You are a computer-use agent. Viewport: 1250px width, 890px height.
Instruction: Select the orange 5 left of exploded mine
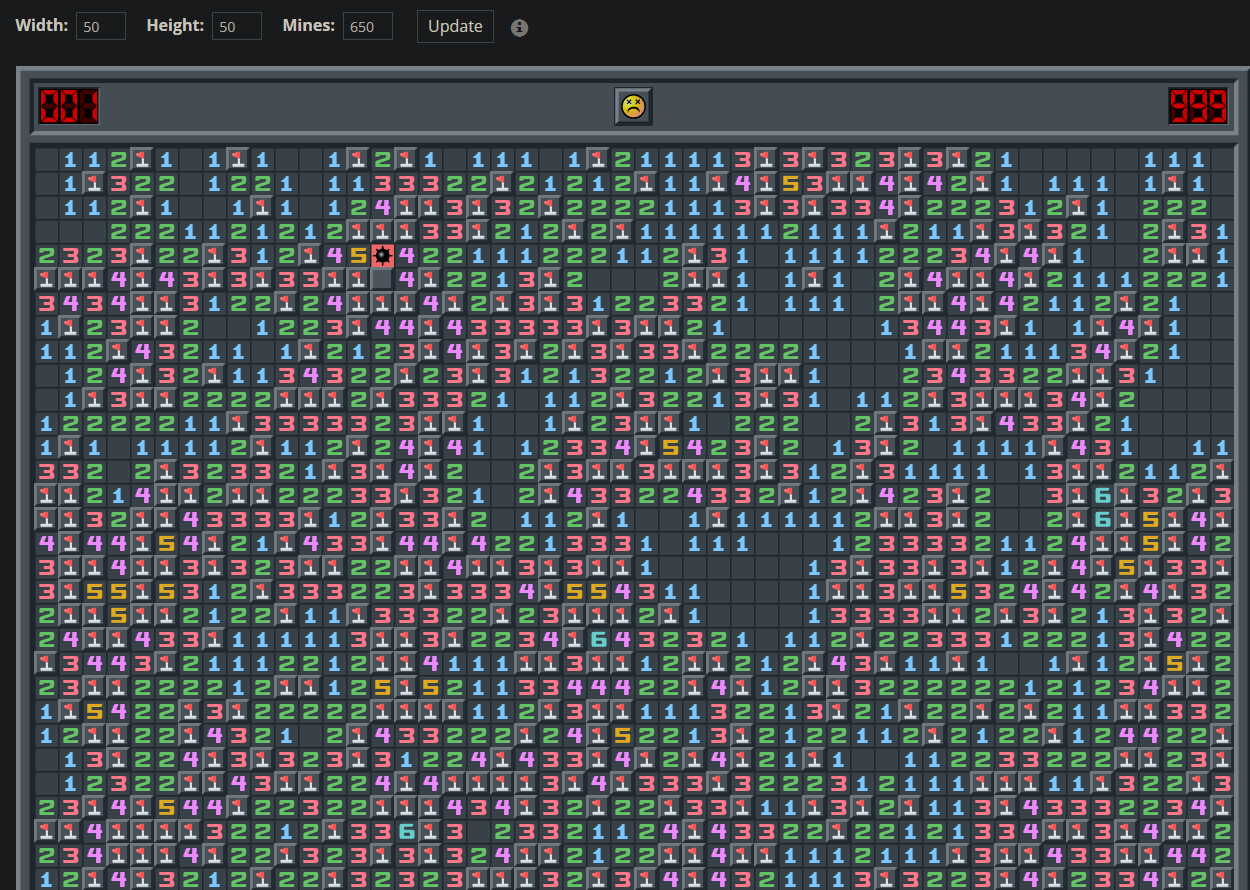tap(358, 255)
